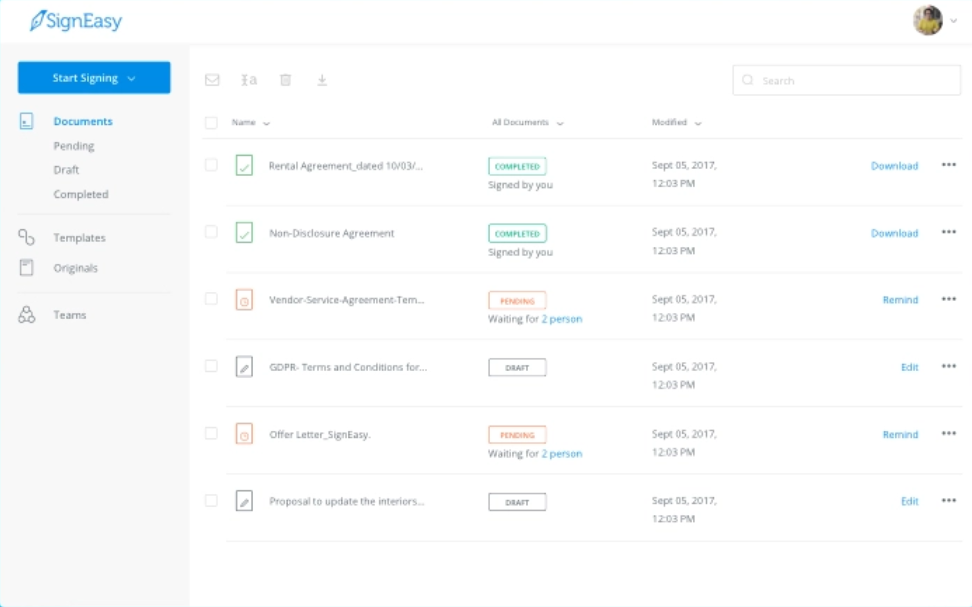Open more options for Offer Letter_SignEasy row
The image size is (972, 607).
click(x=948, y=433)
